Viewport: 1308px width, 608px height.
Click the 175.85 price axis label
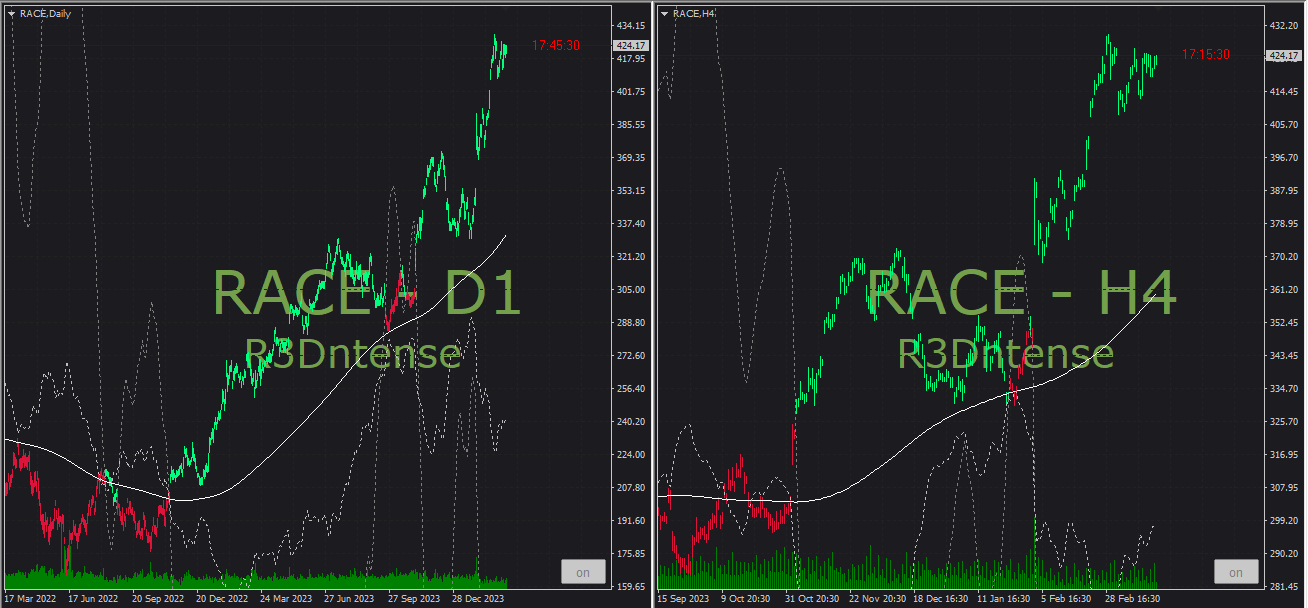click(x=630, y=553)
